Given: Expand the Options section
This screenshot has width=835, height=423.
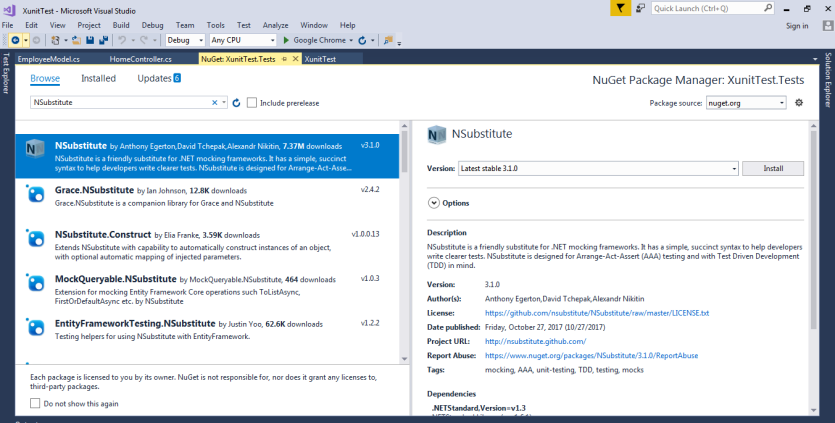Looking at the screenshot, I should [x=434, y=202].
